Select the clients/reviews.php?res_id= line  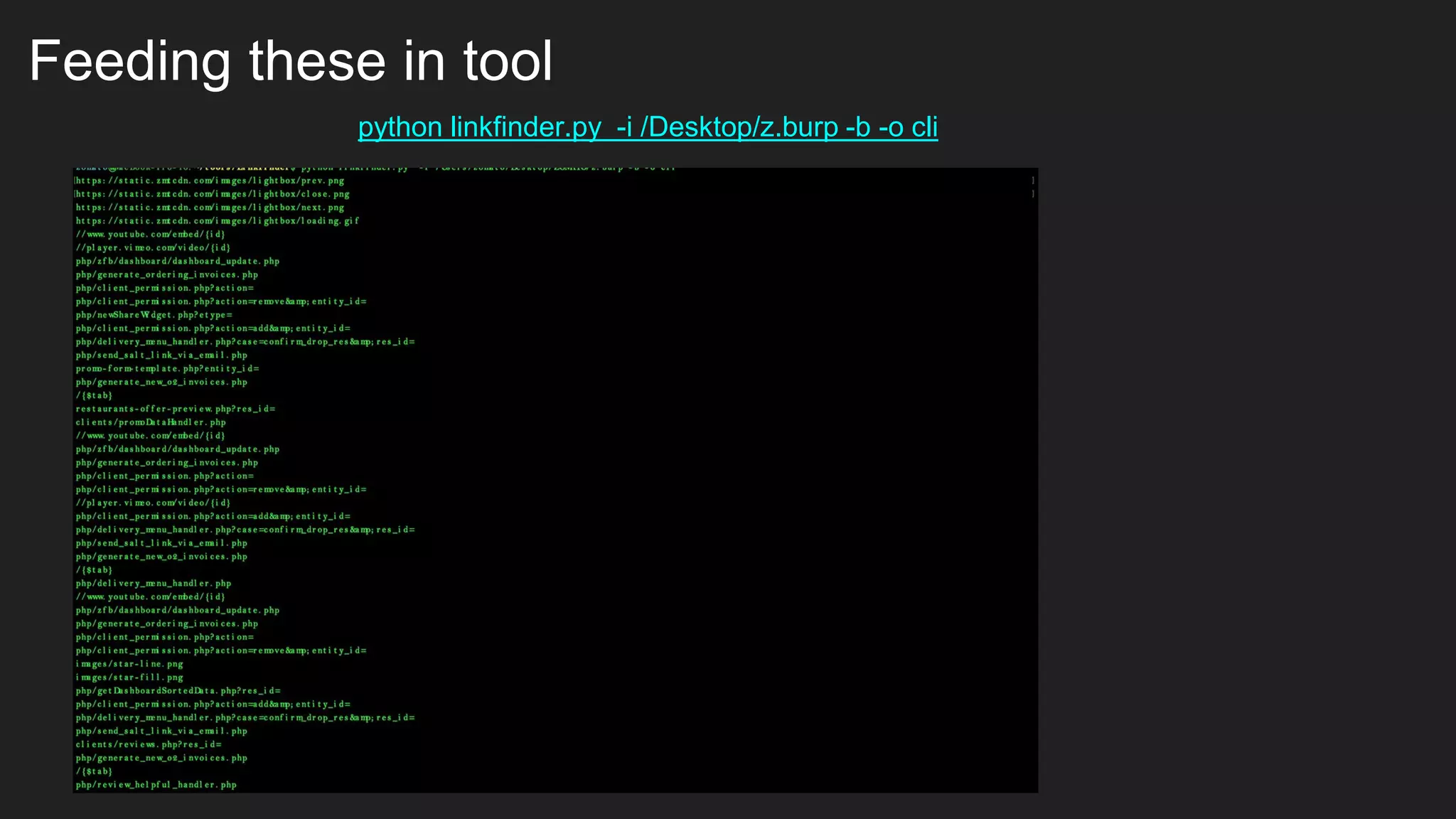(149, 745)
